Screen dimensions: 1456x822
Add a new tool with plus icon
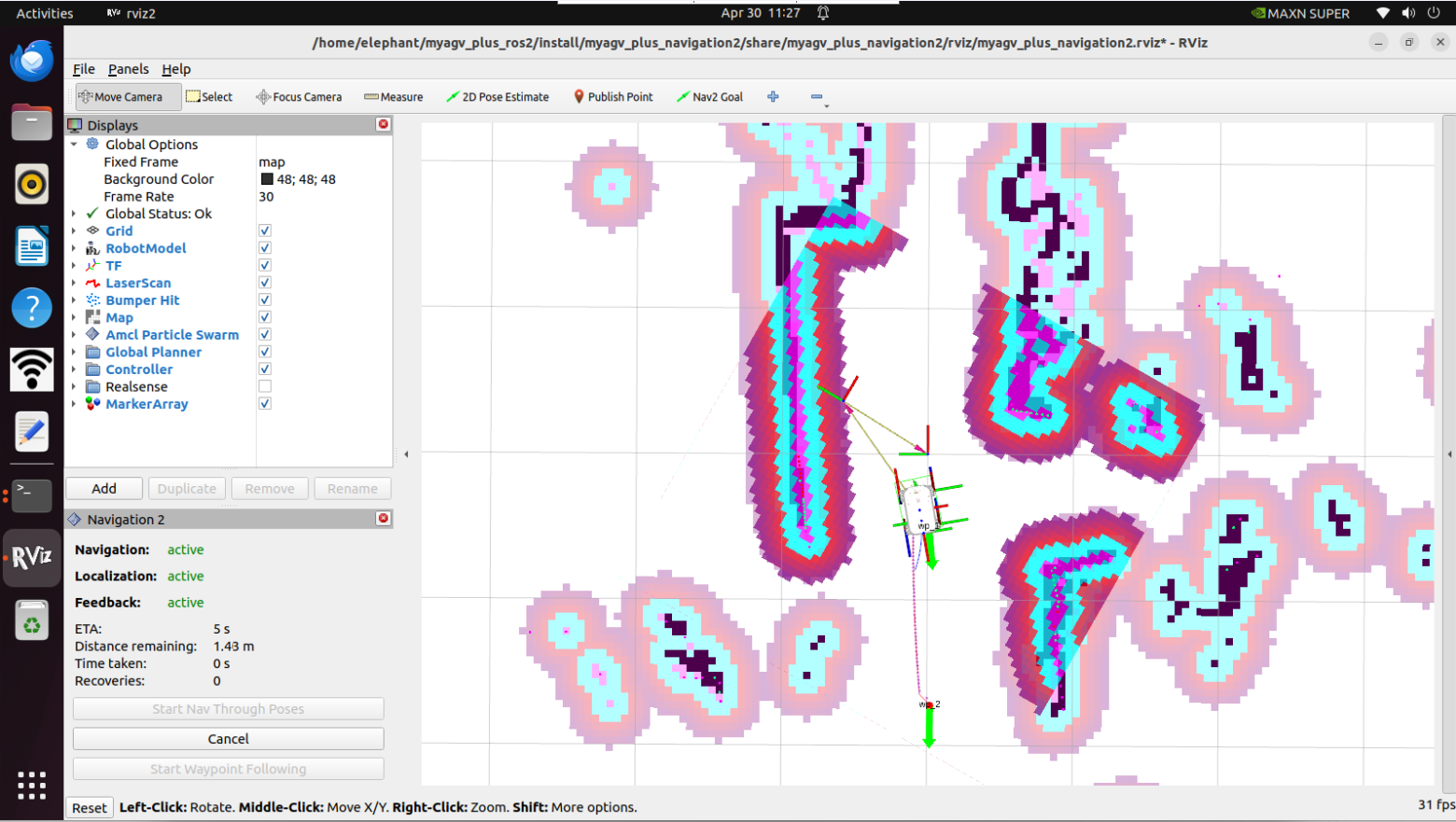point(773,97)
